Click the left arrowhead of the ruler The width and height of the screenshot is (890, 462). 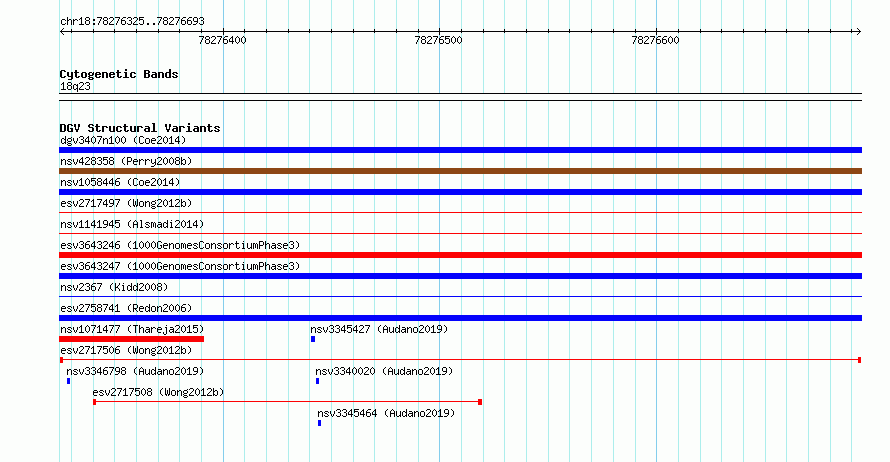pos(62,31)
